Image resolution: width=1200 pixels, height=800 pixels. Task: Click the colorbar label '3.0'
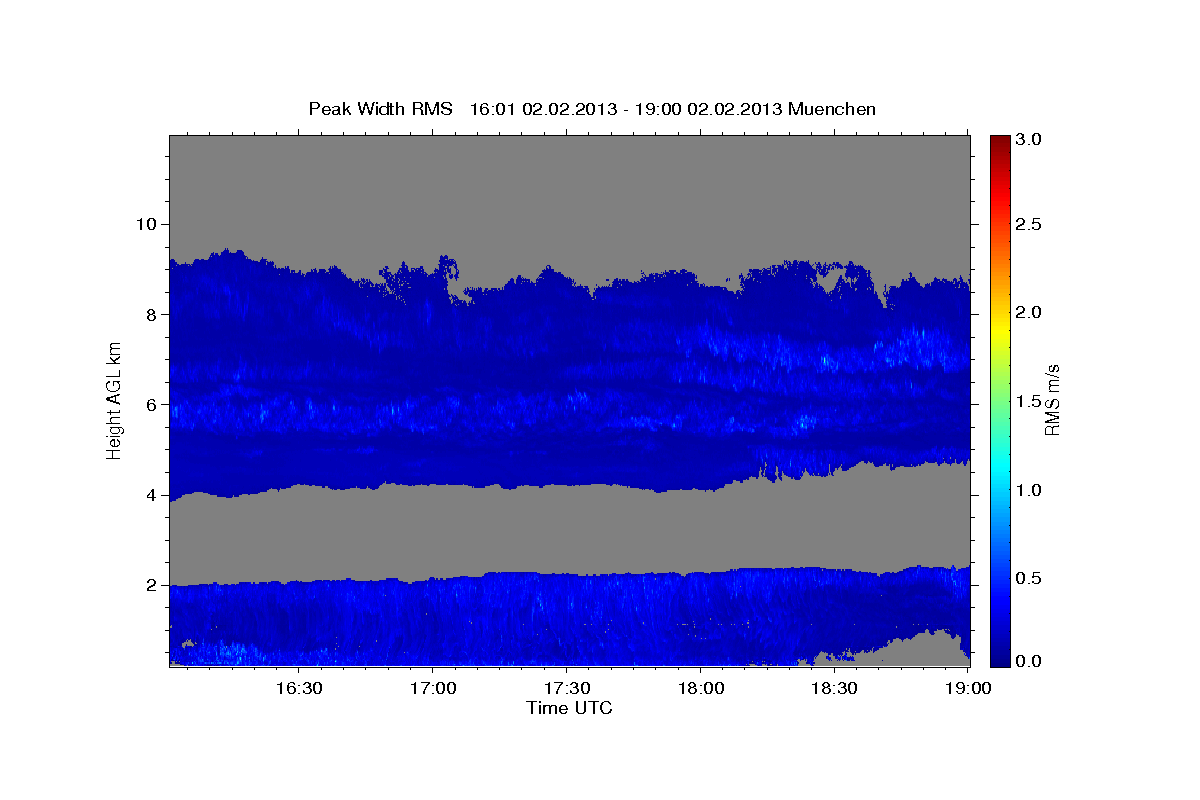[x=1030, y=139]
